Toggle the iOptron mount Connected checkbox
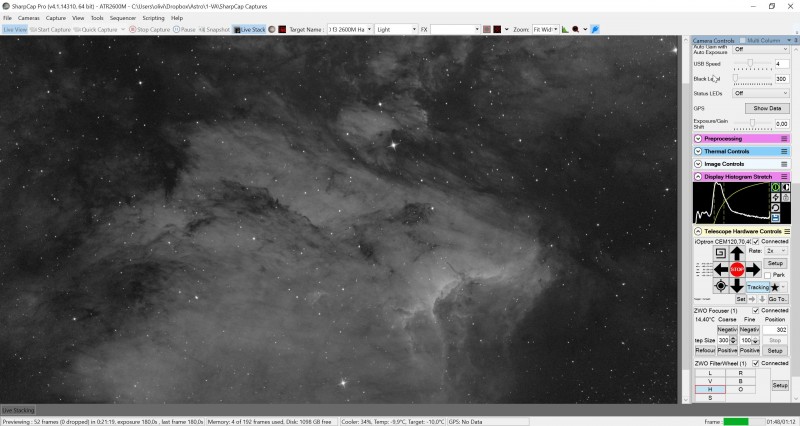 click(x=756, y=241)
